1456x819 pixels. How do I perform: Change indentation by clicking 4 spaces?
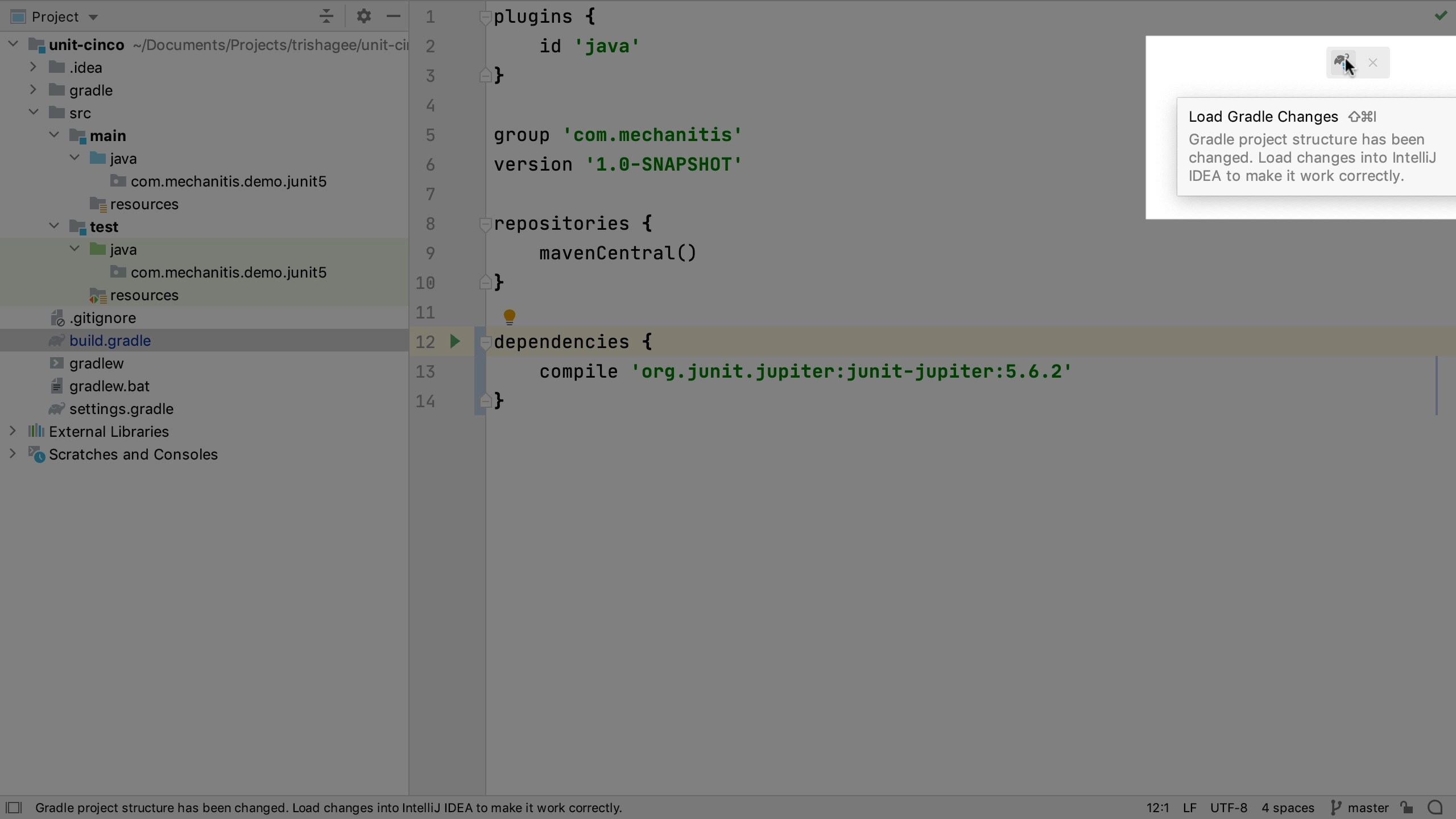[1287, 807]
